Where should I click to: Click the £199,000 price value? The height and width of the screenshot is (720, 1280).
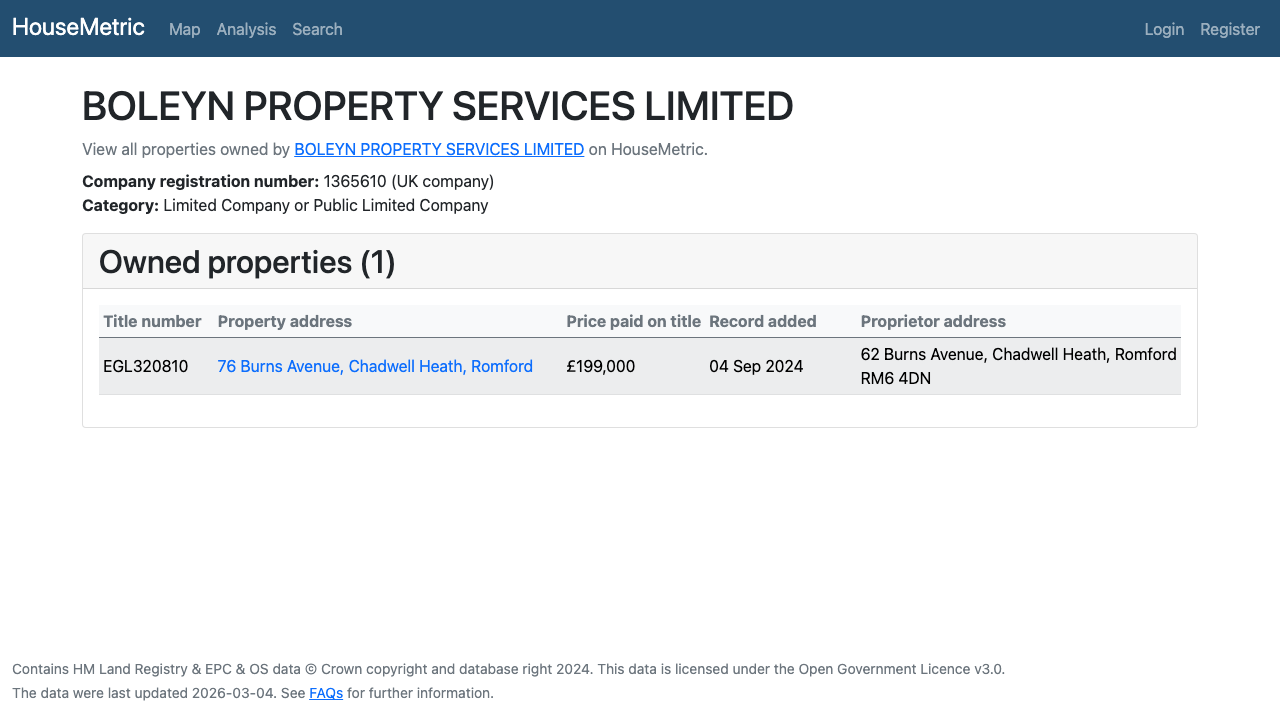tap(600, 366)
